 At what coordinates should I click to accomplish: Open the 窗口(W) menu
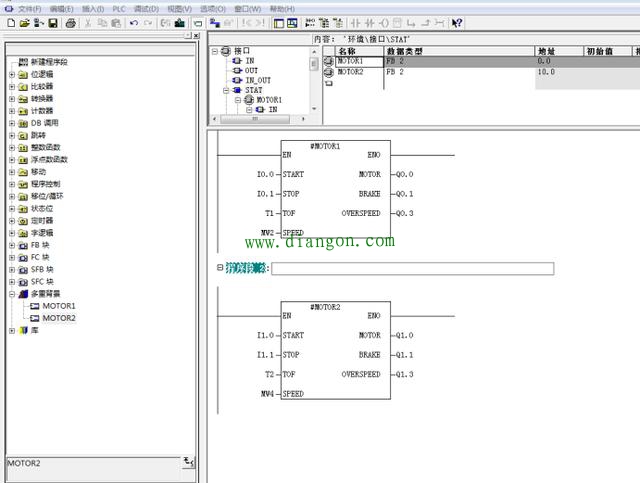pyautogui.click(x=248, y=9)
